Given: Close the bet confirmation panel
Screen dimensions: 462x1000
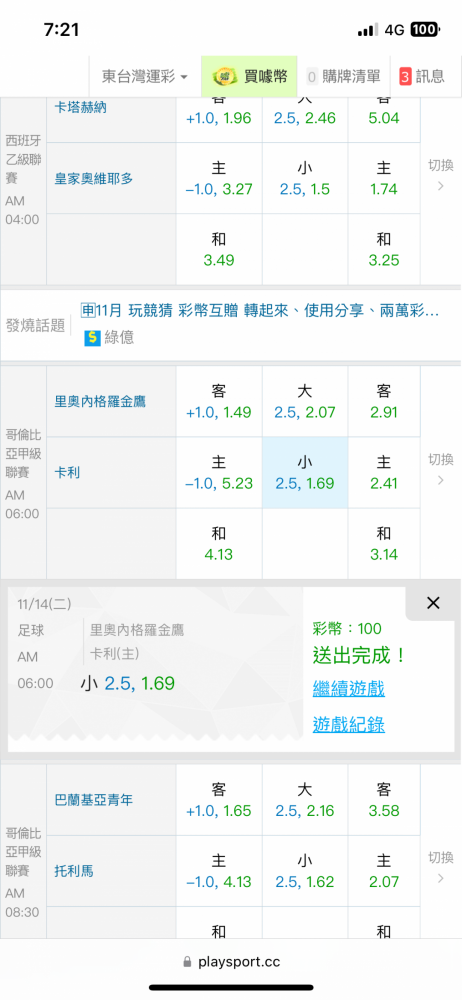Looking at the screenshot, I should click(433, 603).
